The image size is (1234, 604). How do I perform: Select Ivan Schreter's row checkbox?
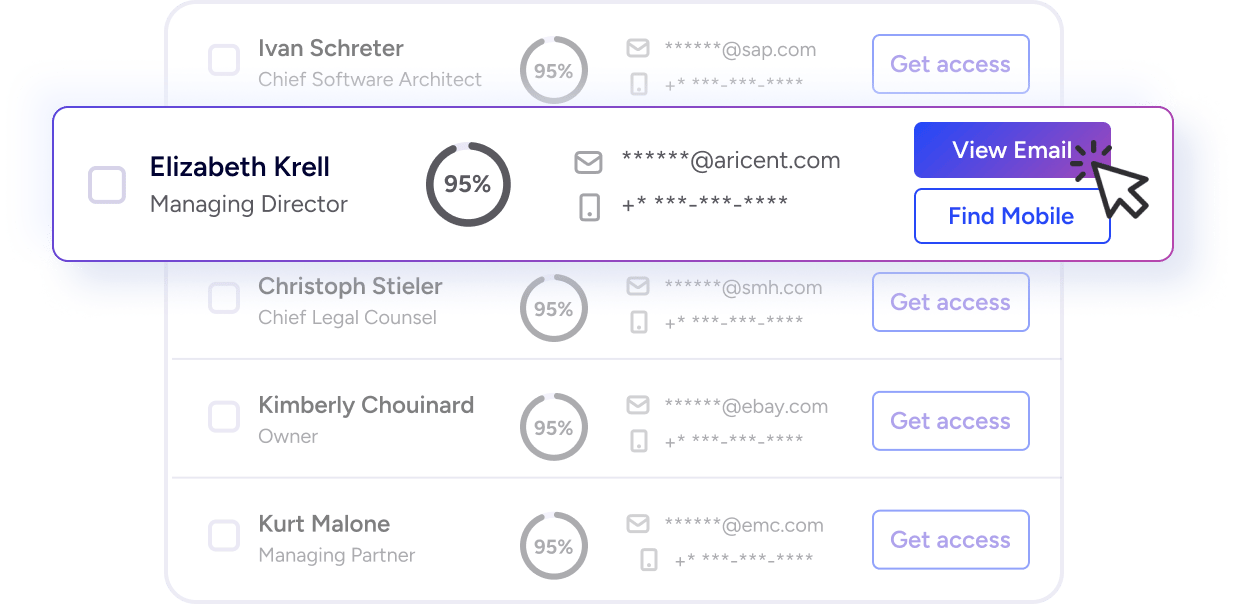(x=224, y=60)
